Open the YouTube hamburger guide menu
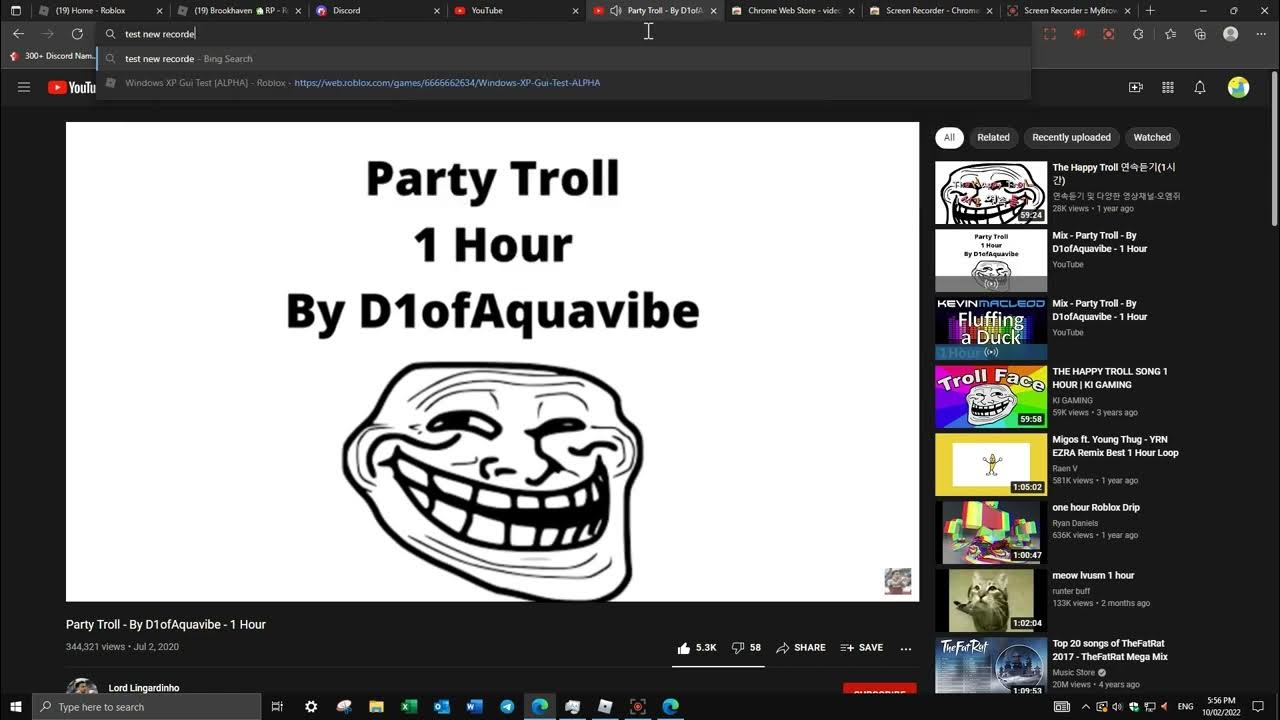Image resolution: width=1280 pixels, height=720 pixels. pyautogui.click(x=24, y=87)
